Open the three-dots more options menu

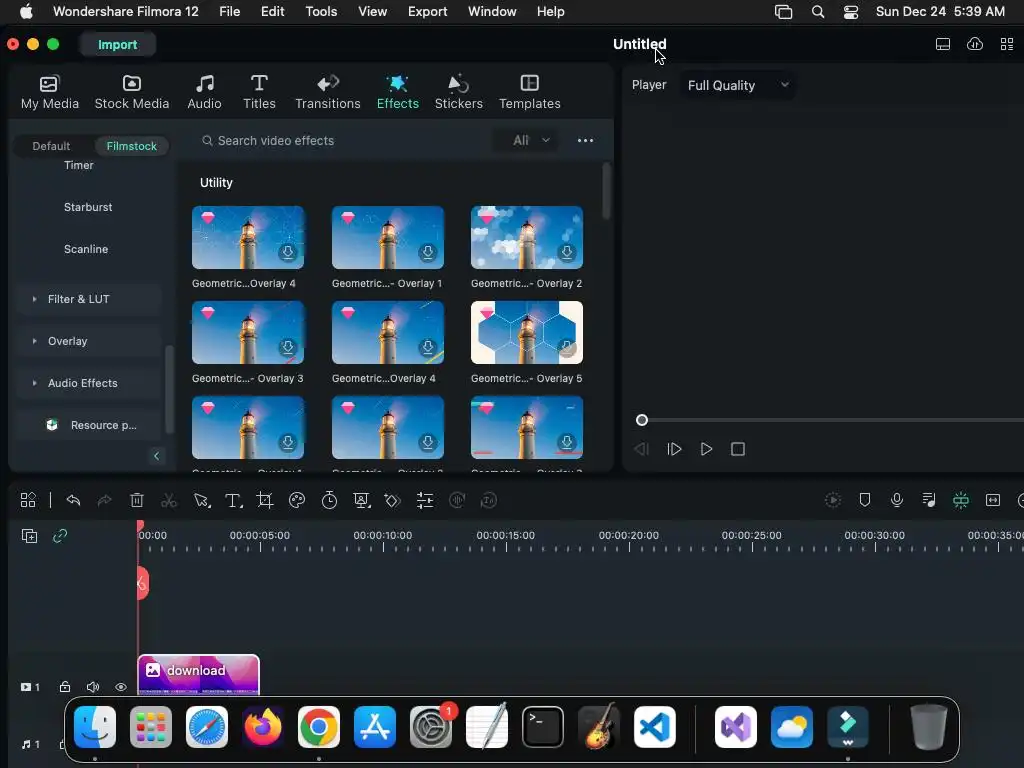(585, 140)
